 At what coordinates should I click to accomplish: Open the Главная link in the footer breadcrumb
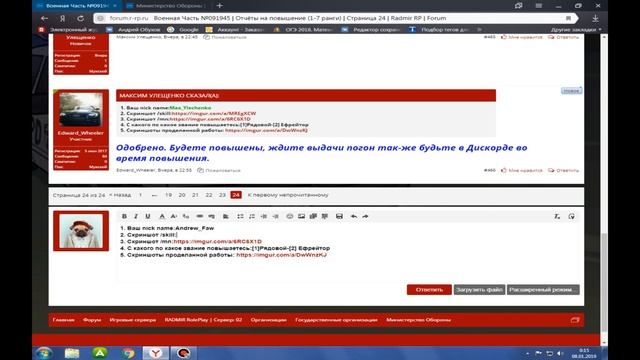click(x=64, y=320)
